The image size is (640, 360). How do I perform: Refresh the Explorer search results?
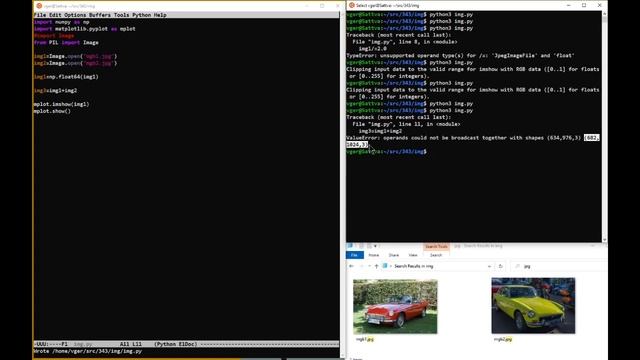tap(500, 266)
